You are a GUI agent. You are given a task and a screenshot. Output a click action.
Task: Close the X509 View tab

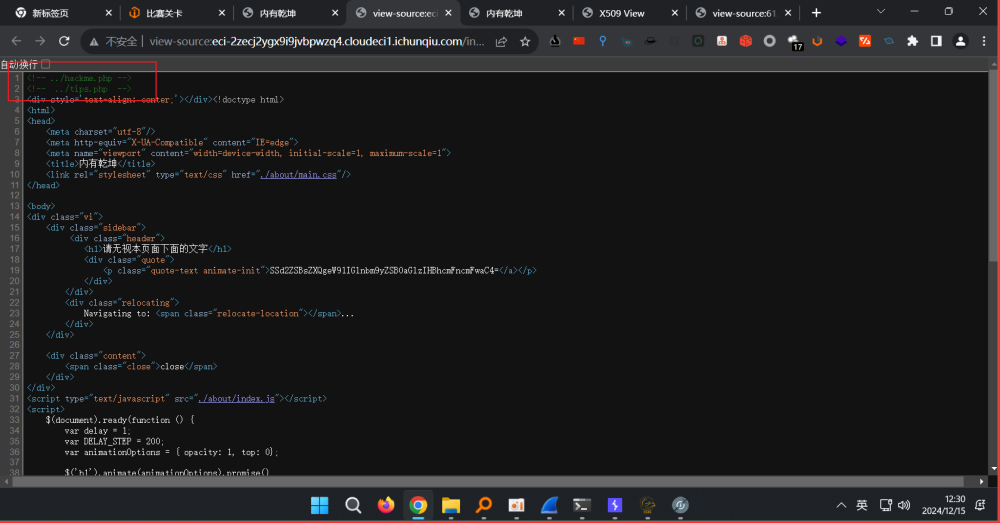(x=674, y=13)
